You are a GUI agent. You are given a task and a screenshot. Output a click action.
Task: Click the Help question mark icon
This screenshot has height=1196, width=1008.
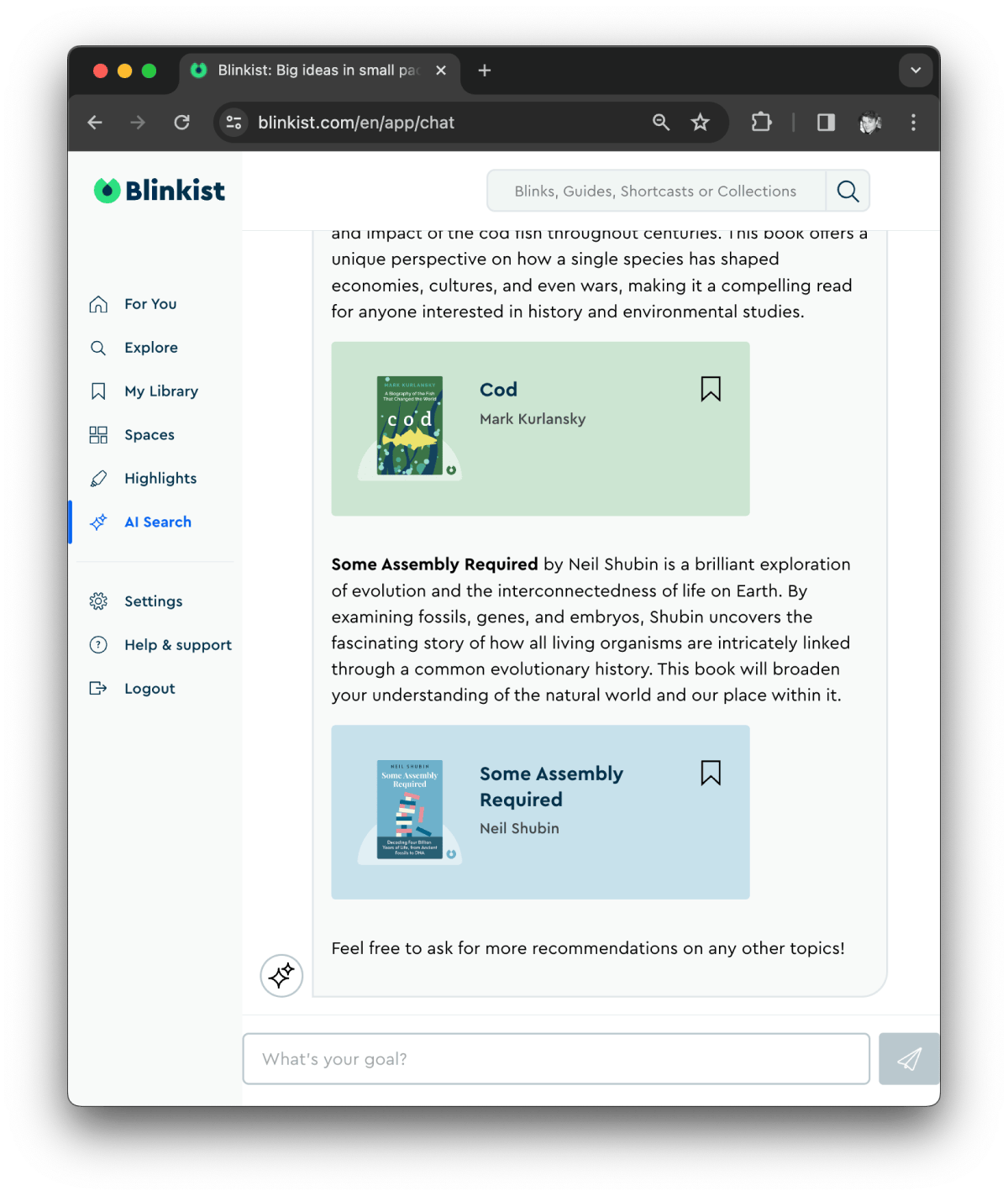[98, 645]
